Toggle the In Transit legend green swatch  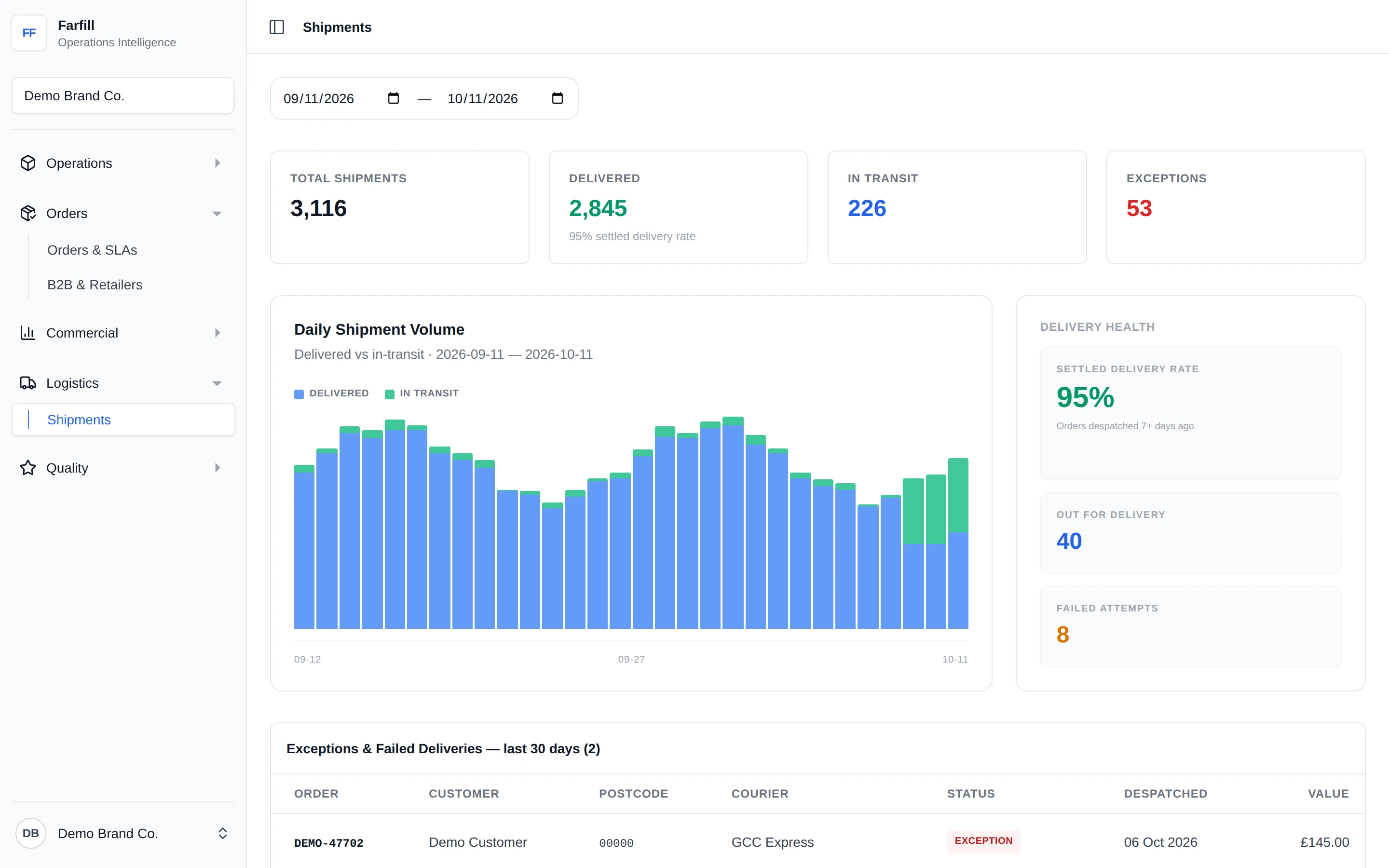click(389, 394)
